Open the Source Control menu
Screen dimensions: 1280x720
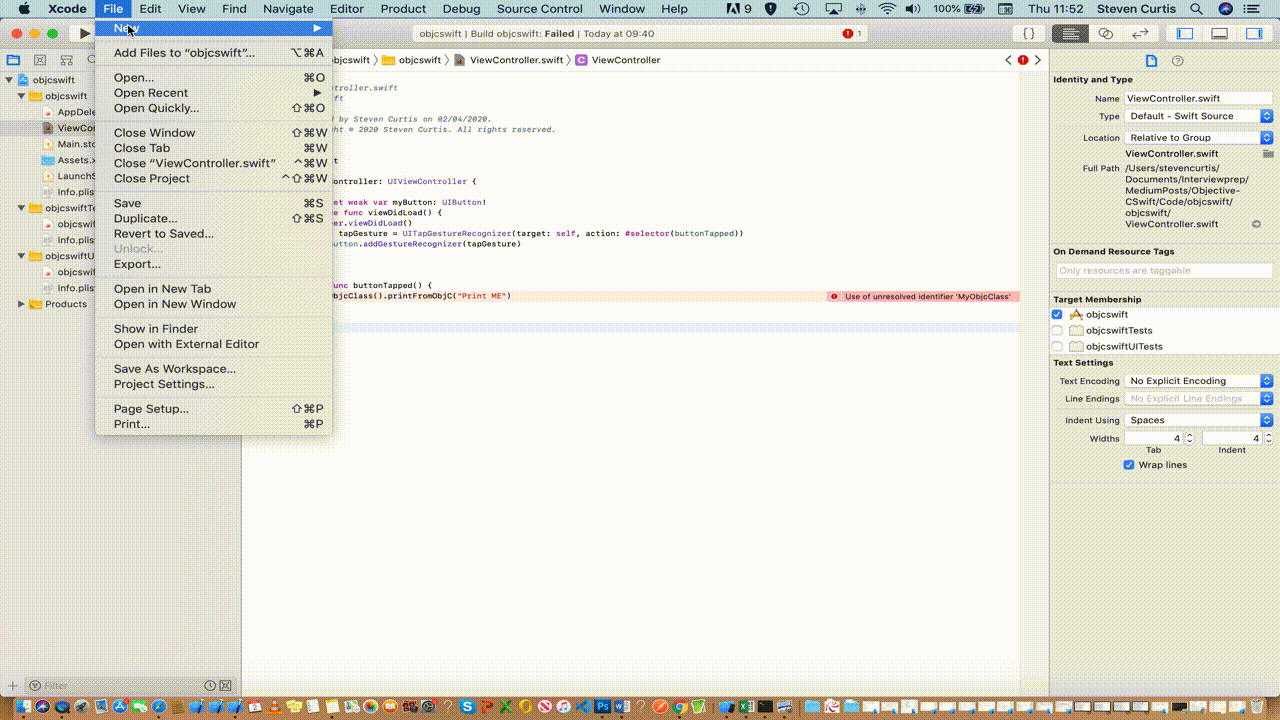540,9
